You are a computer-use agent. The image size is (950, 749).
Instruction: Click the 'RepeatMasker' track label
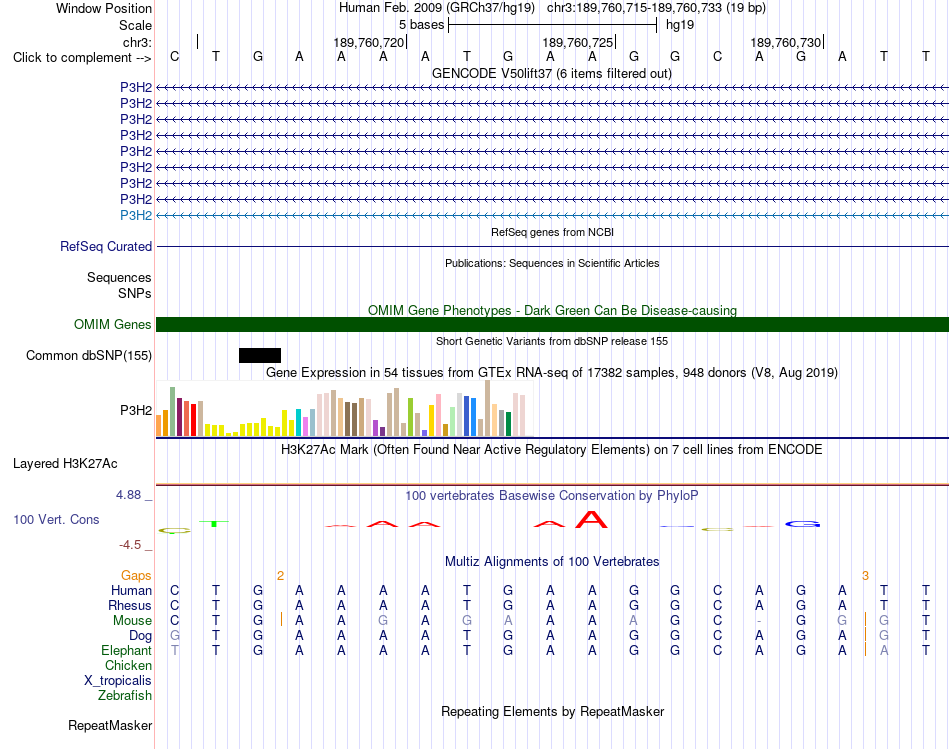[x=110, y=725]
